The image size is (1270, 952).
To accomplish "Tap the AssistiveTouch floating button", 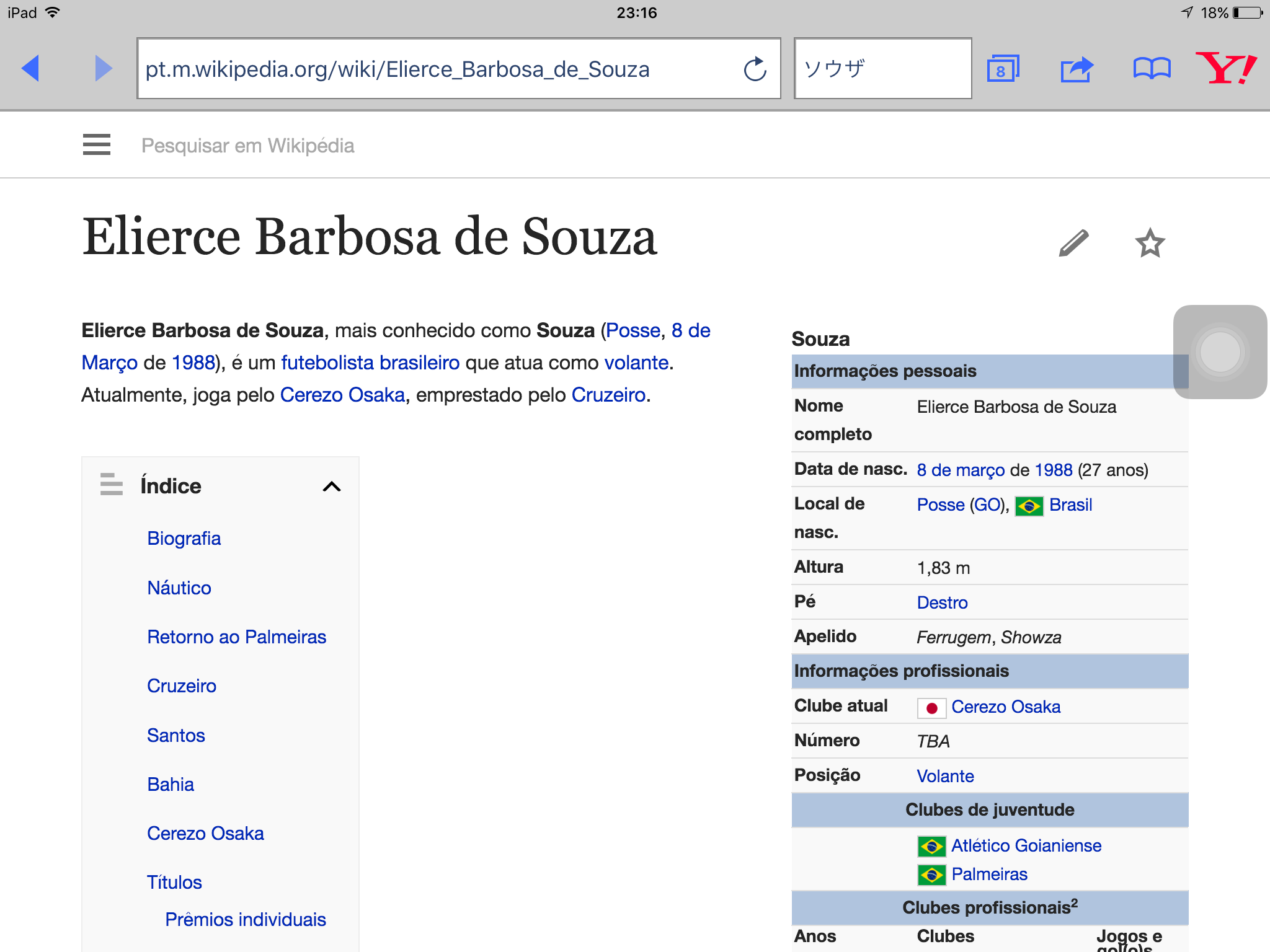I will tap(1220, 352).
